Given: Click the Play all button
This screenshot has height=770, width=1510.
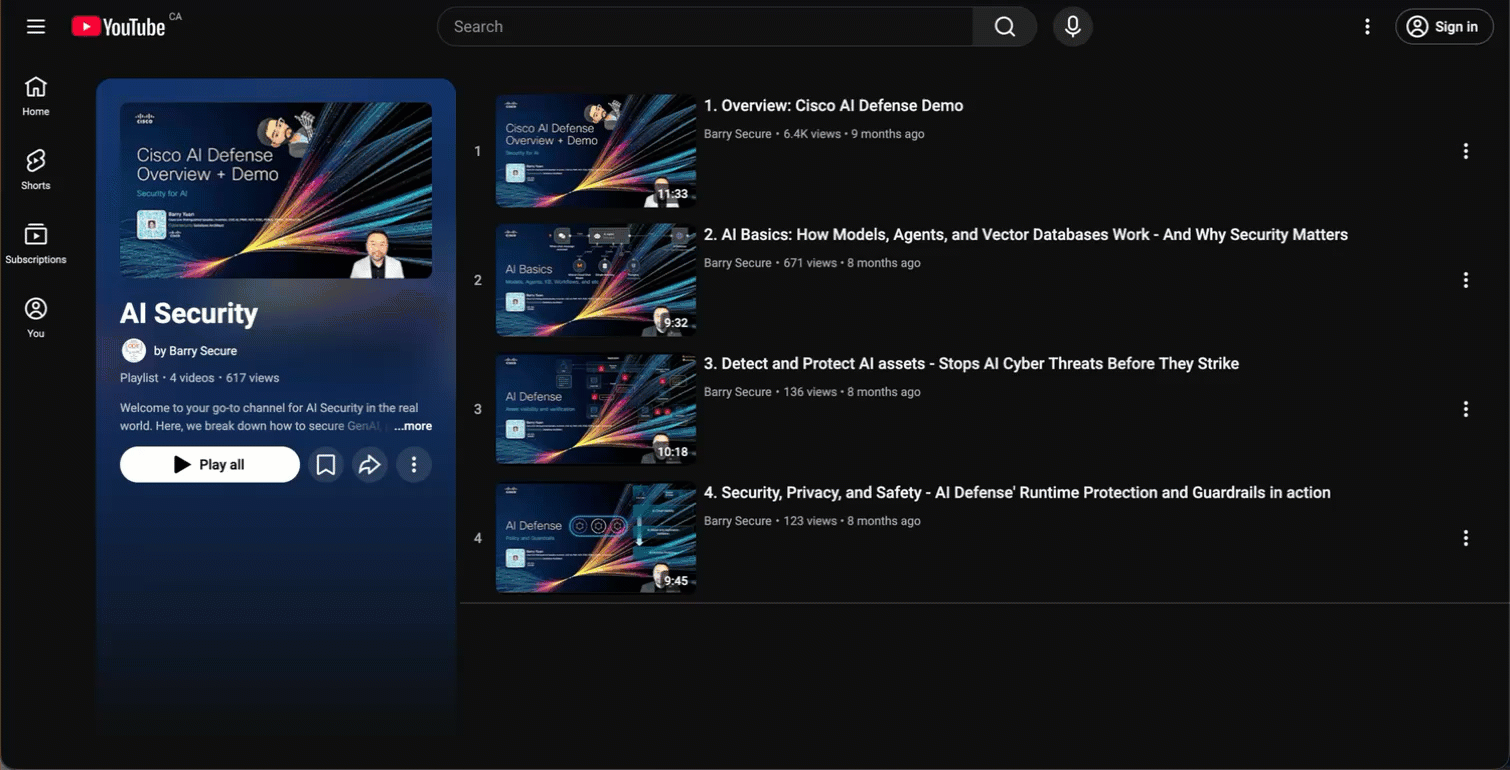Looking at the screenshot, I should click(210, 464).
